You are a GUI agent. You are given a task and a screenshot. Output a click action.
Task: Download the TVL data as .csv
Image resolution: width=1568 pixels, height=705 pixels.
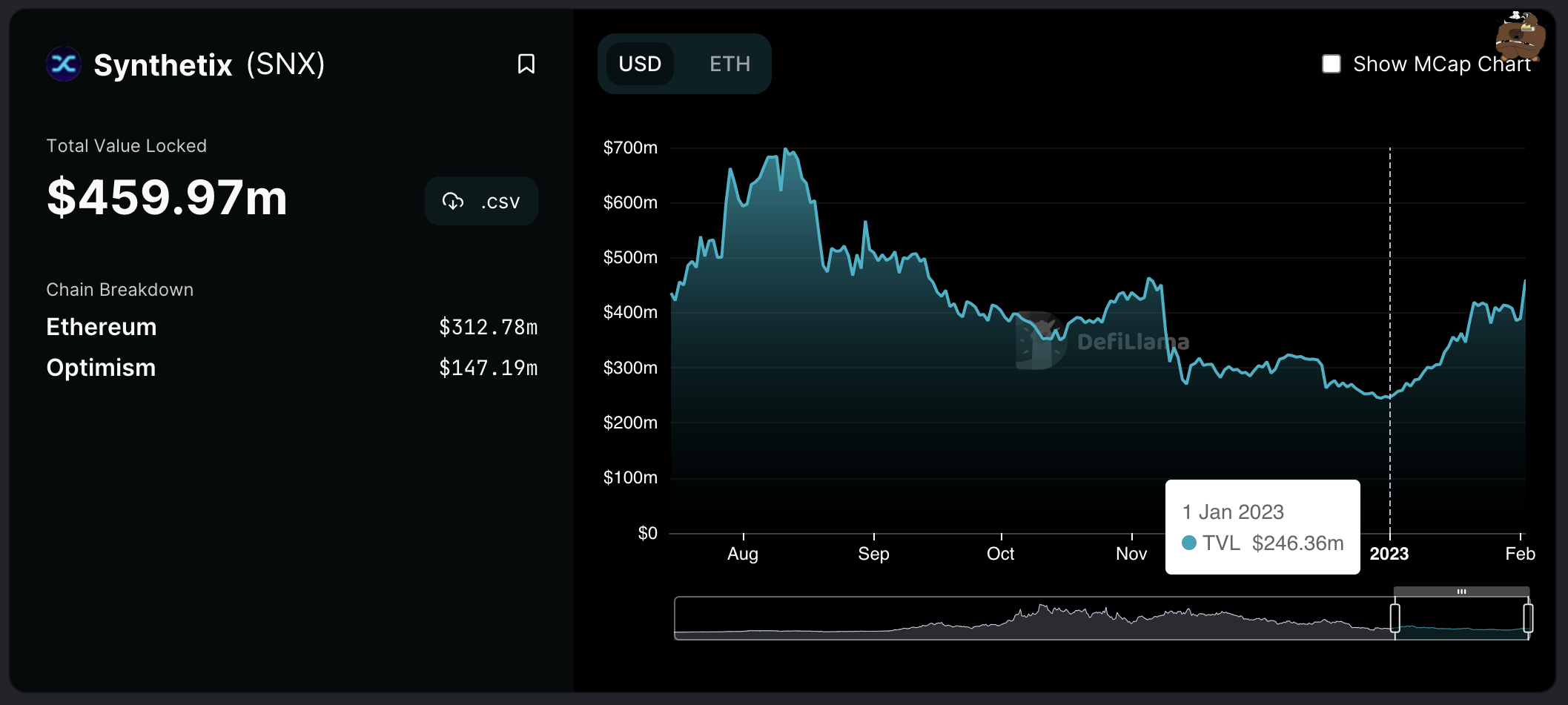481,201
